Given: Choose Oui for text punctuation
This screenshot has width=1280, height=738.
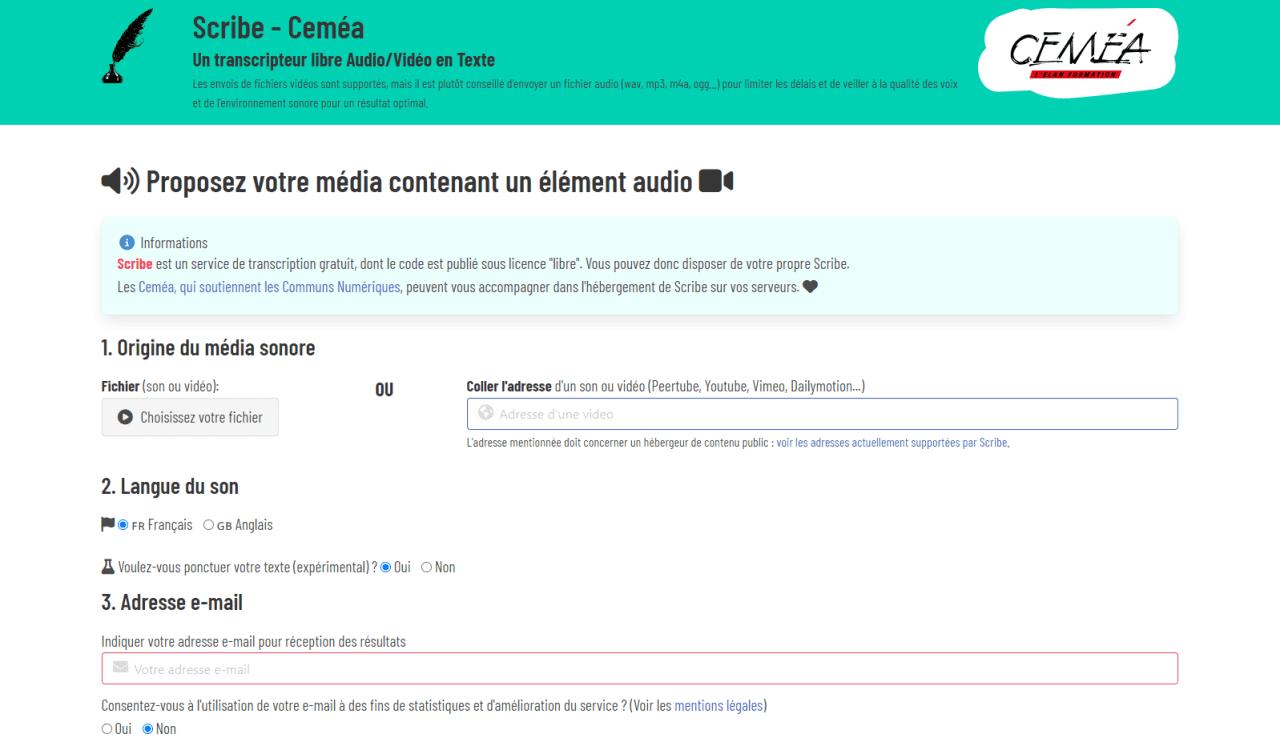Looking at the screenshot, I should tap(387, 567).
